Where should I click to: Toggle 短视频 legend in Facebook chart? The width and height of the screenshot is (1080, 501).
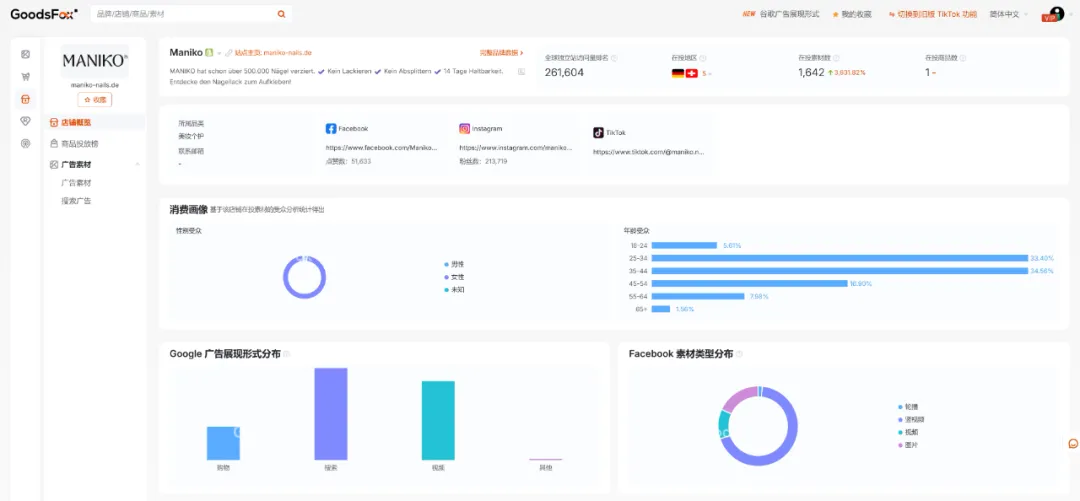[909, 420]
